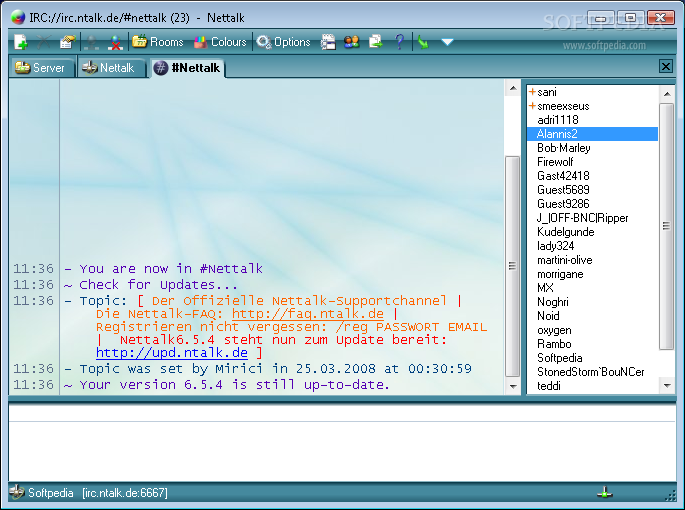Select user Noghri
The width and height of the screenshot is (685, 510).
(592, 302)
